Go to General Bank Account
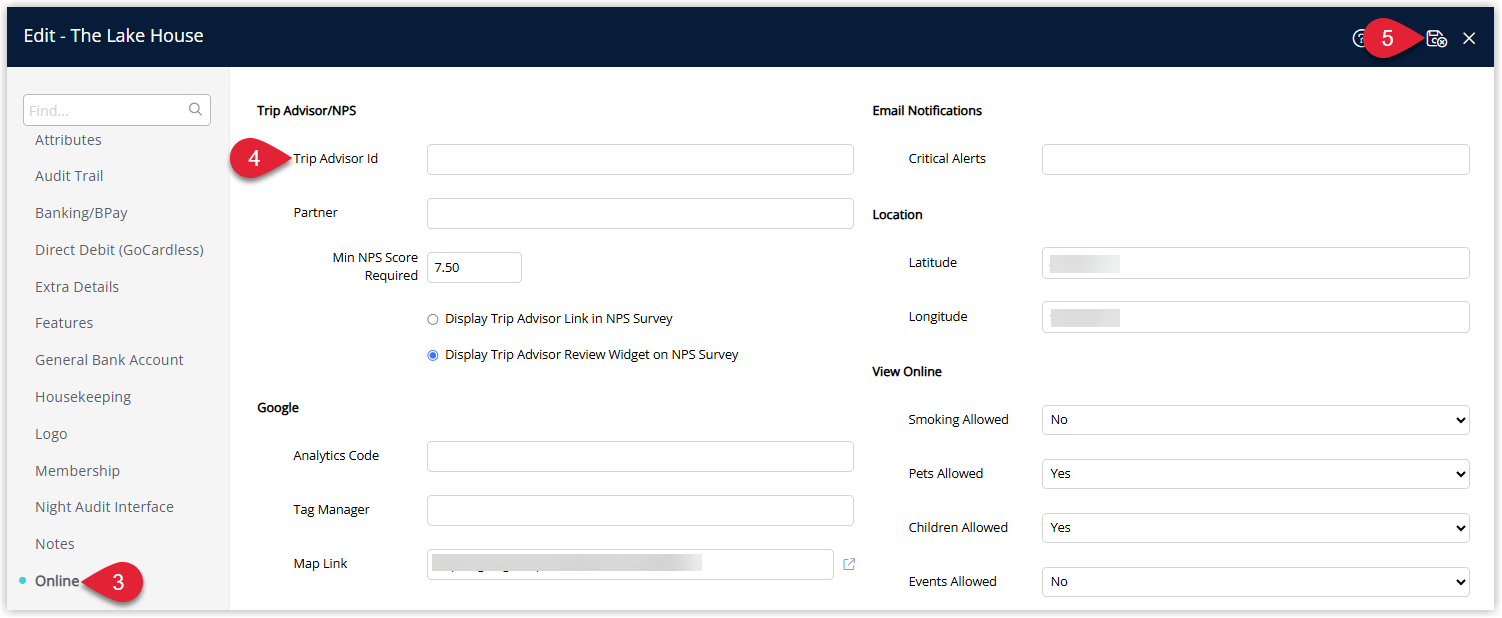1502x618 pixels. (x=109, y=360)
